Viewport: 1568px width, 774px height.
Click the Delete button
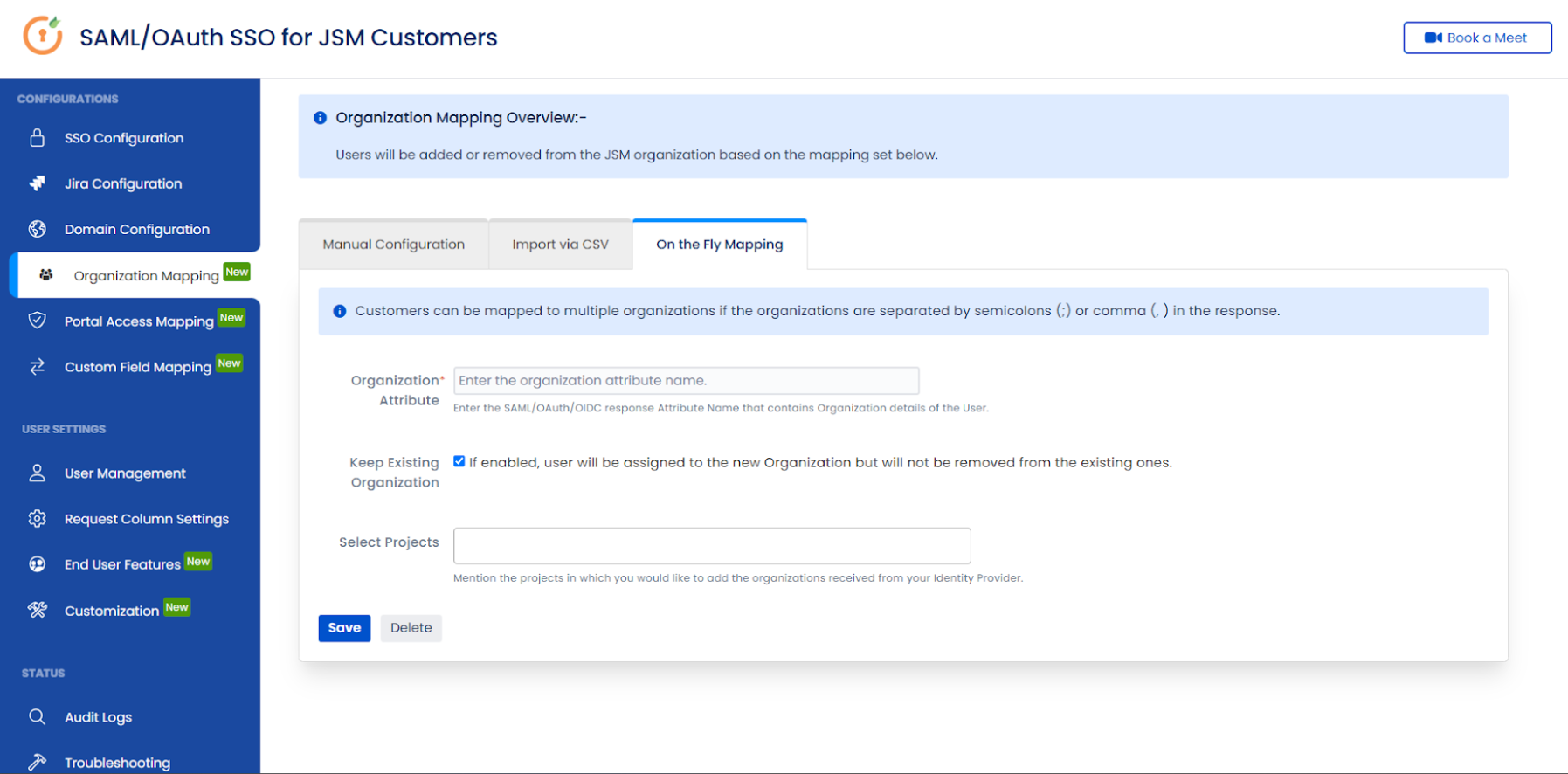coord(411,628)
